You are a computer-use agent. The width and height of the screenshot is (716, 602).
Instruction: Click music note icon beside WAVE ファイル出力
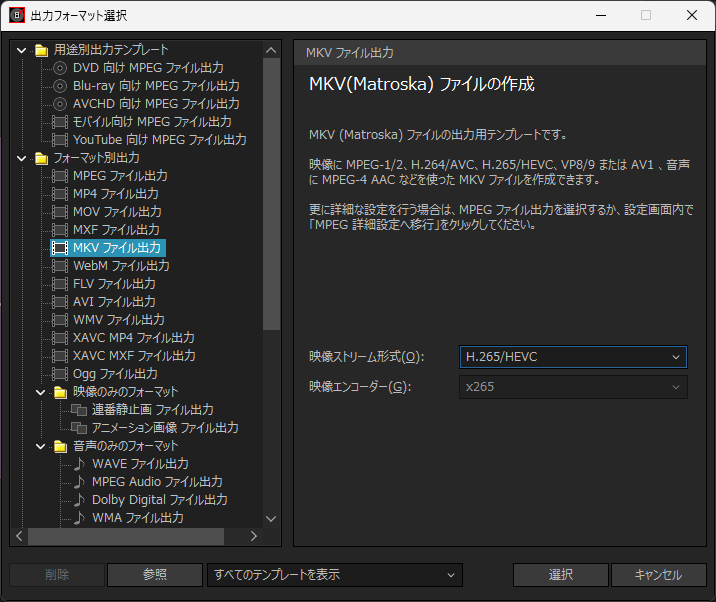[x=79, y=464]
